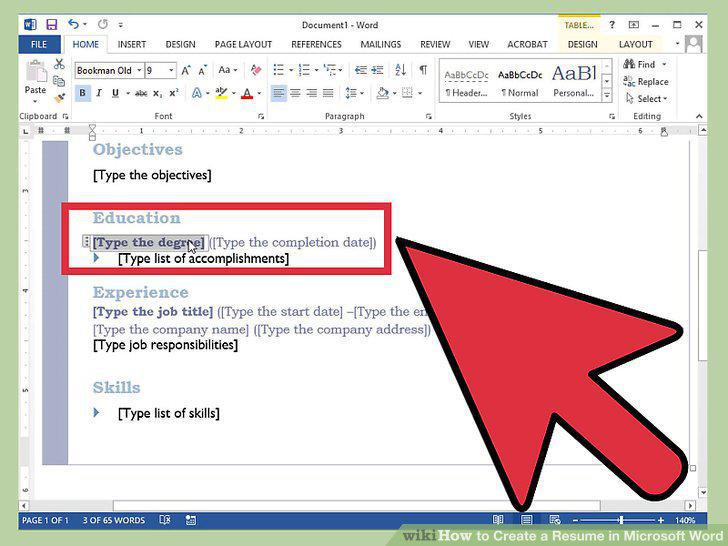Click the Clear Formatting eraser icon
Image resolution: width=728 pixels, height=546 pixels.
tap(255, 70)
